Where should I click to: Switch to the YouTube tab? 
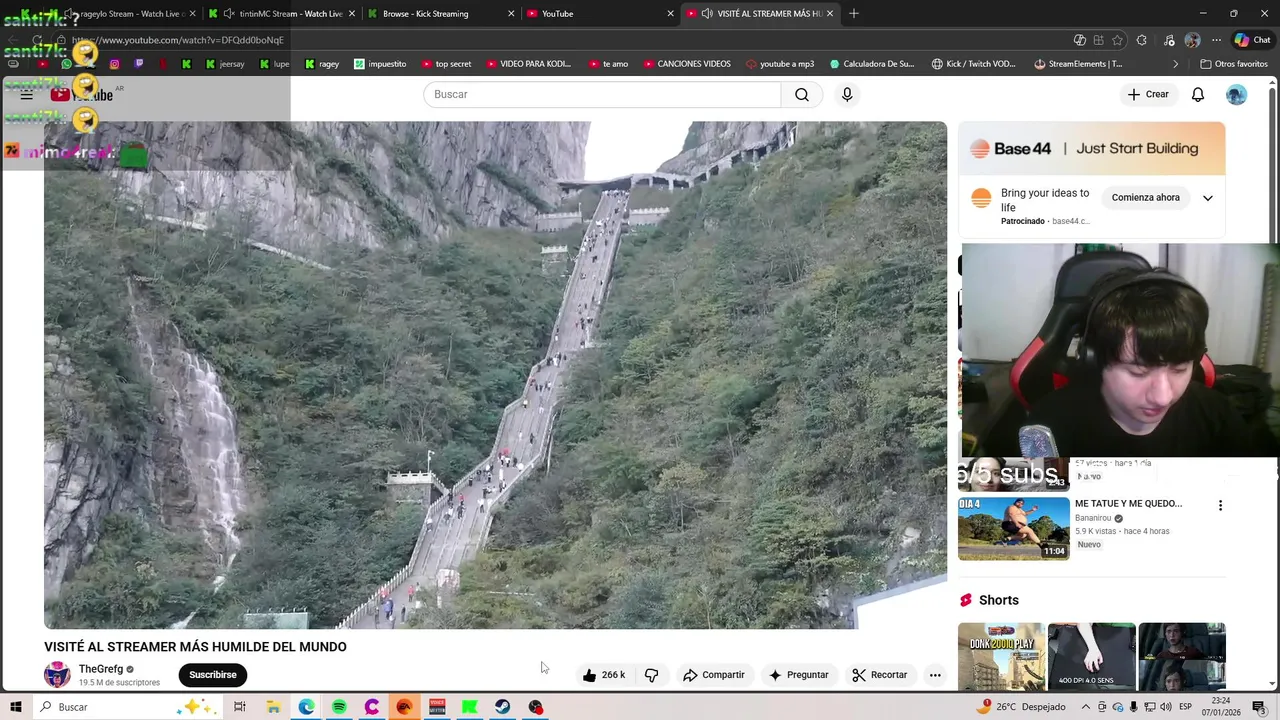coord(600,14)
